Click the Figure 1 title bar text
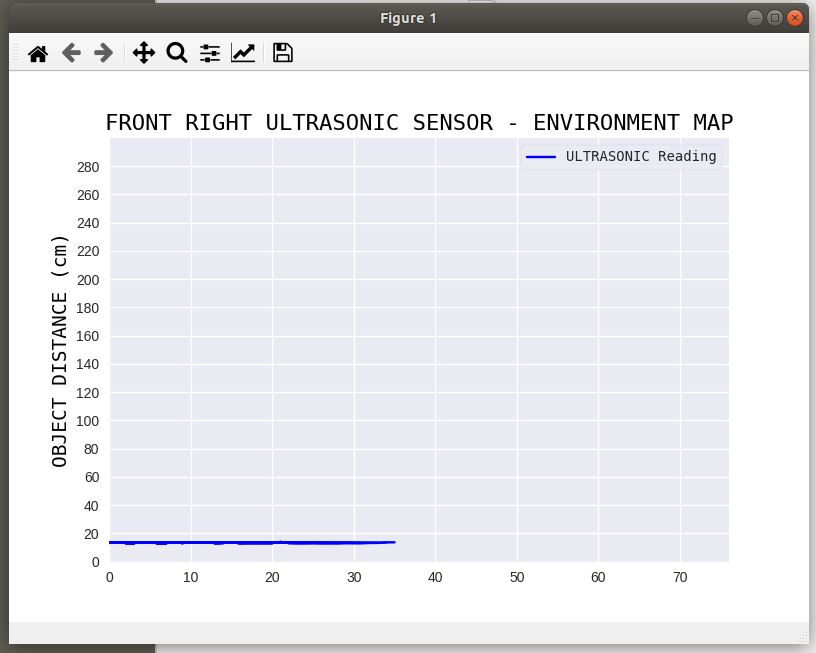 pos(408,18)
